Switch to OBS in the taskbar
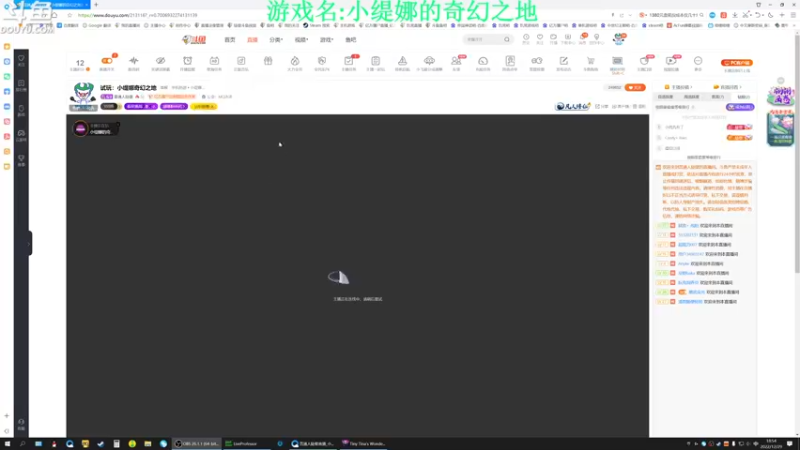This screenshot has height=450, width=800. 197,444
